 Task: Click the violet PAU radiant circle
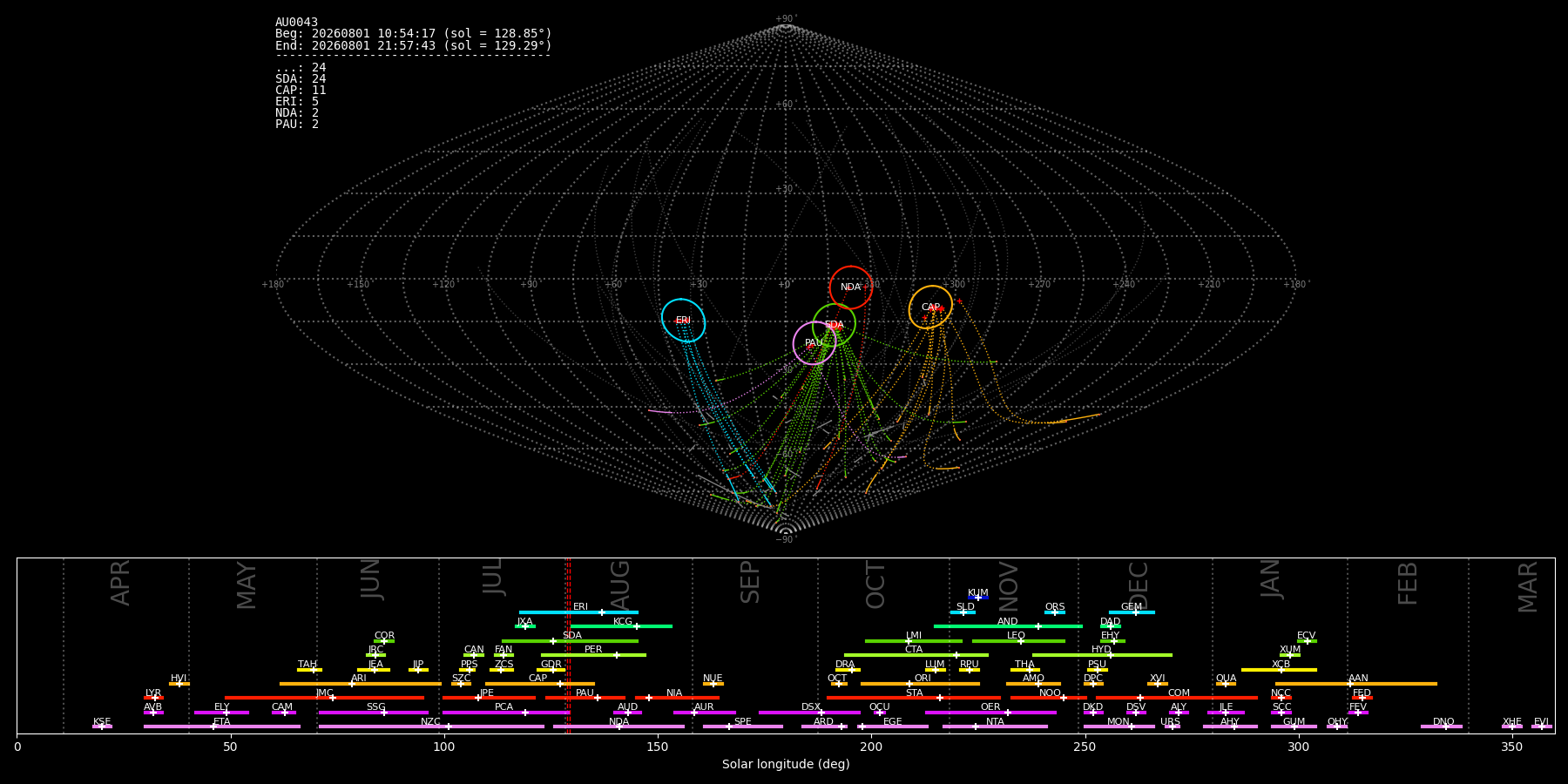coord(814,343)
